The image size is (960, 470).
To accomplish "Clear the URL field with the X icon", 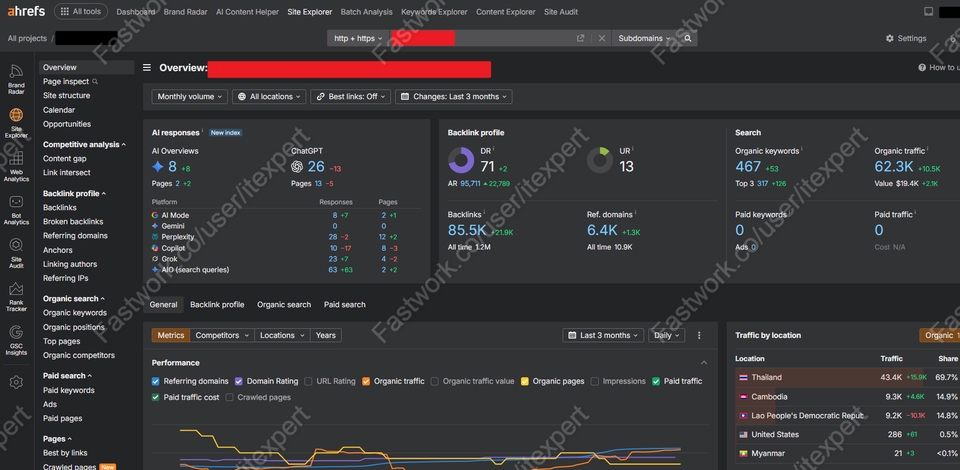I will coord(602,38).
